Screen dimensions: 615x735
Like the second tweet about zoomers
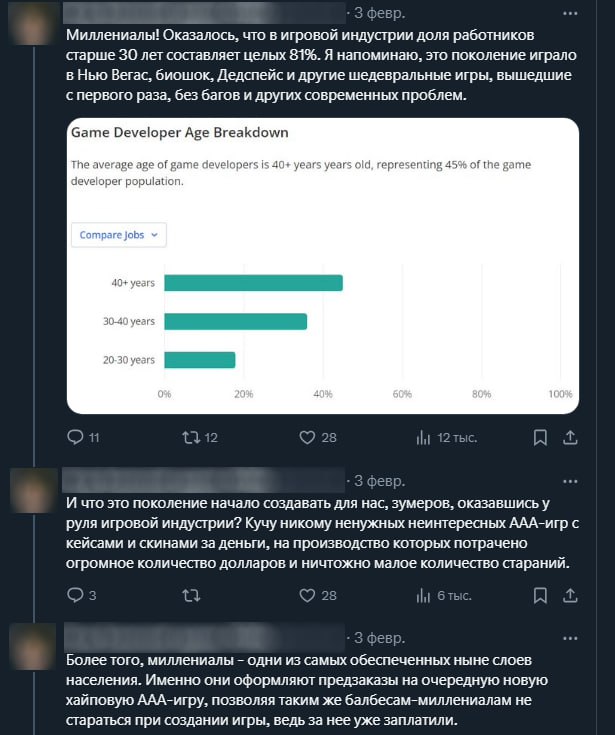coord(307,595)
